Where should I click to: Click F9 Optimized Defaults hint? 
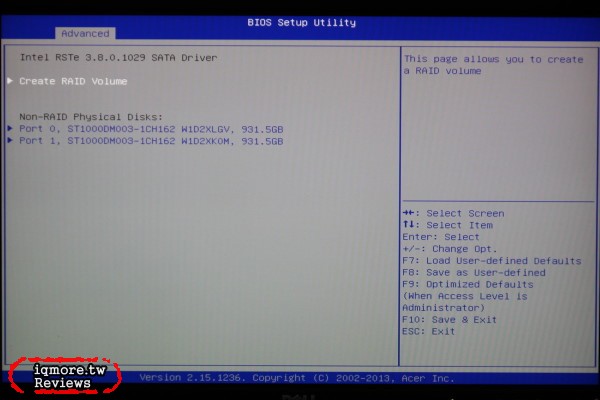coord(468,284)
